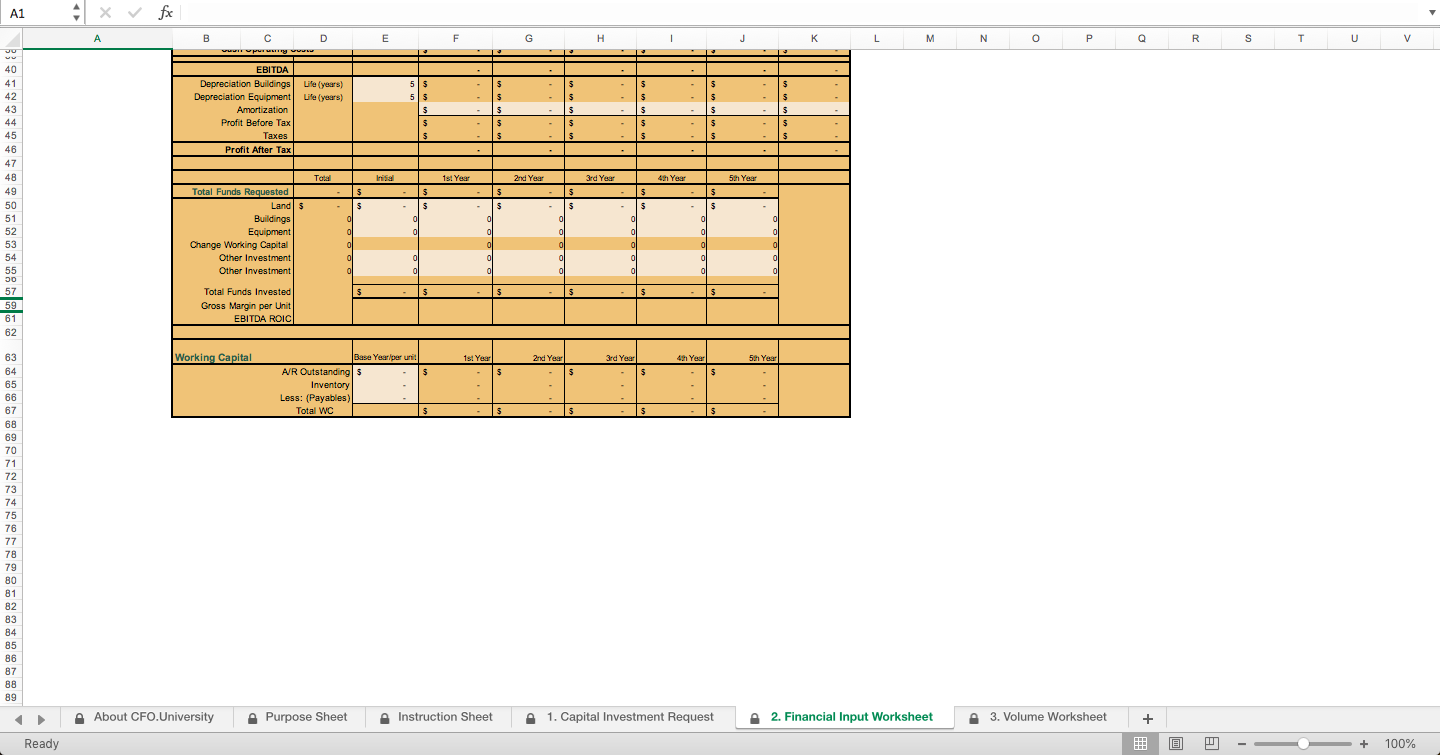This screenshot has width=1440, height=755.
Task: Select column E header
Action: (385, 38)
